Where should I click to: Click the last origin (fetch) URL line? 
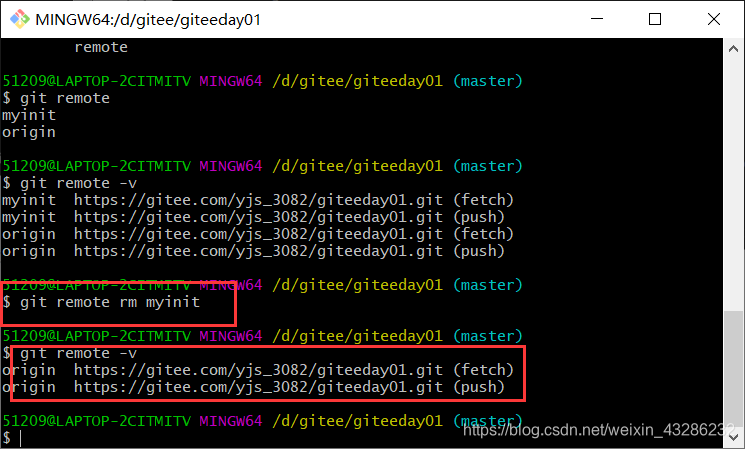tap(258, 370)
